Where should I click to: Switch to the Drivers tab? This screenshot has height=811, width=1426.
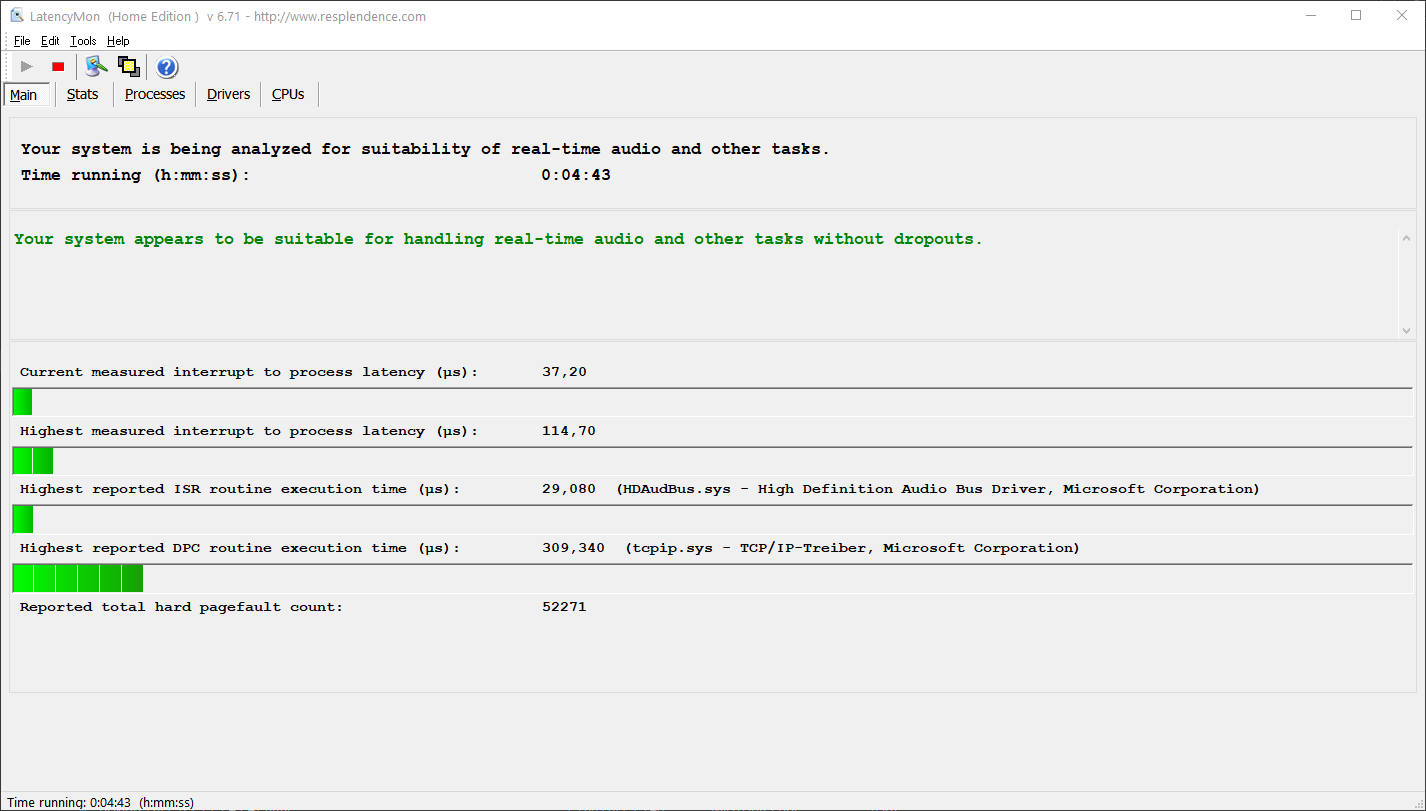(229, 94)
